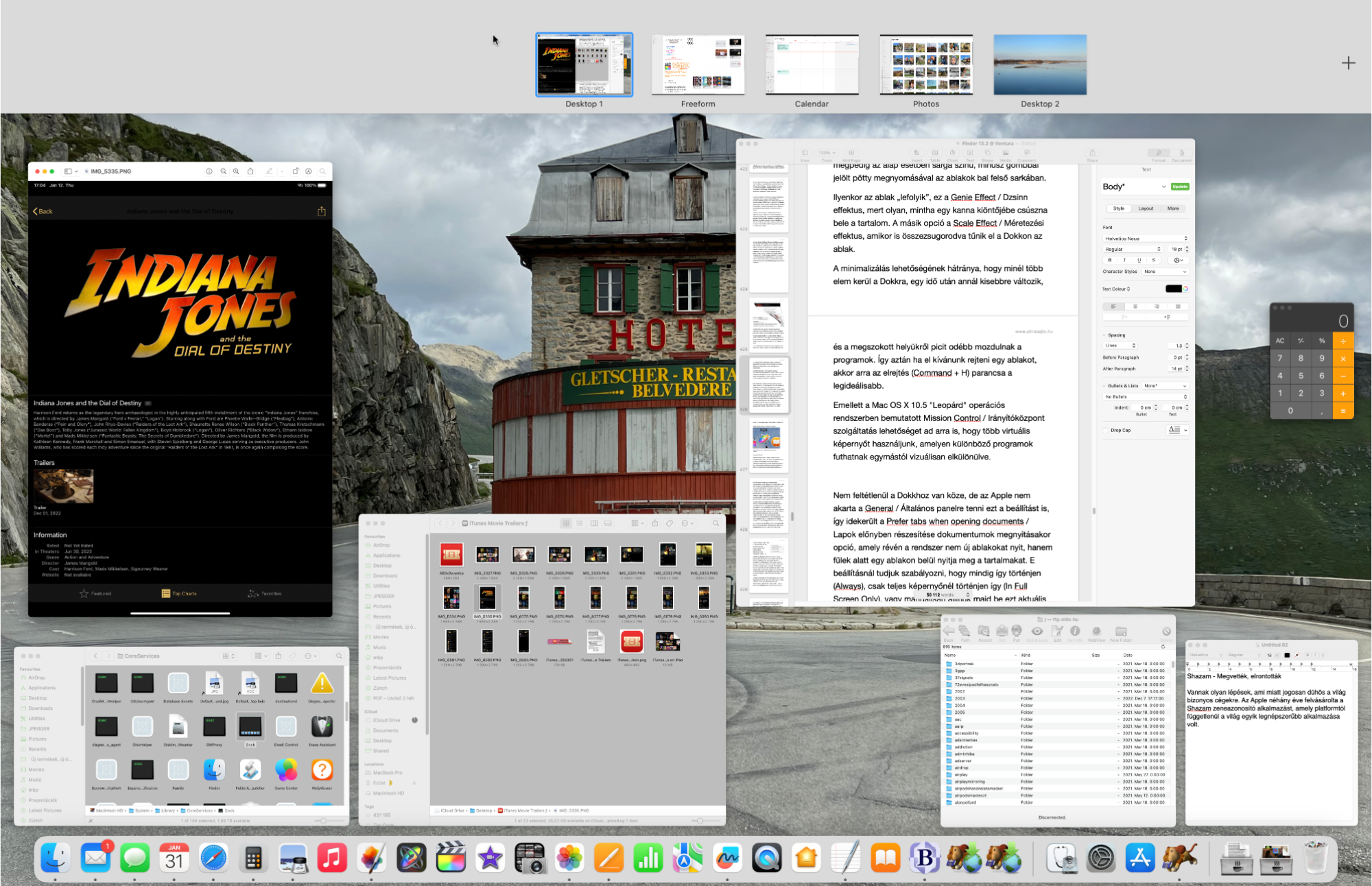Viewport: 1372px width, 886px height.
Task: Open Character Styles None dropdown
Action: coord(1165,272)
